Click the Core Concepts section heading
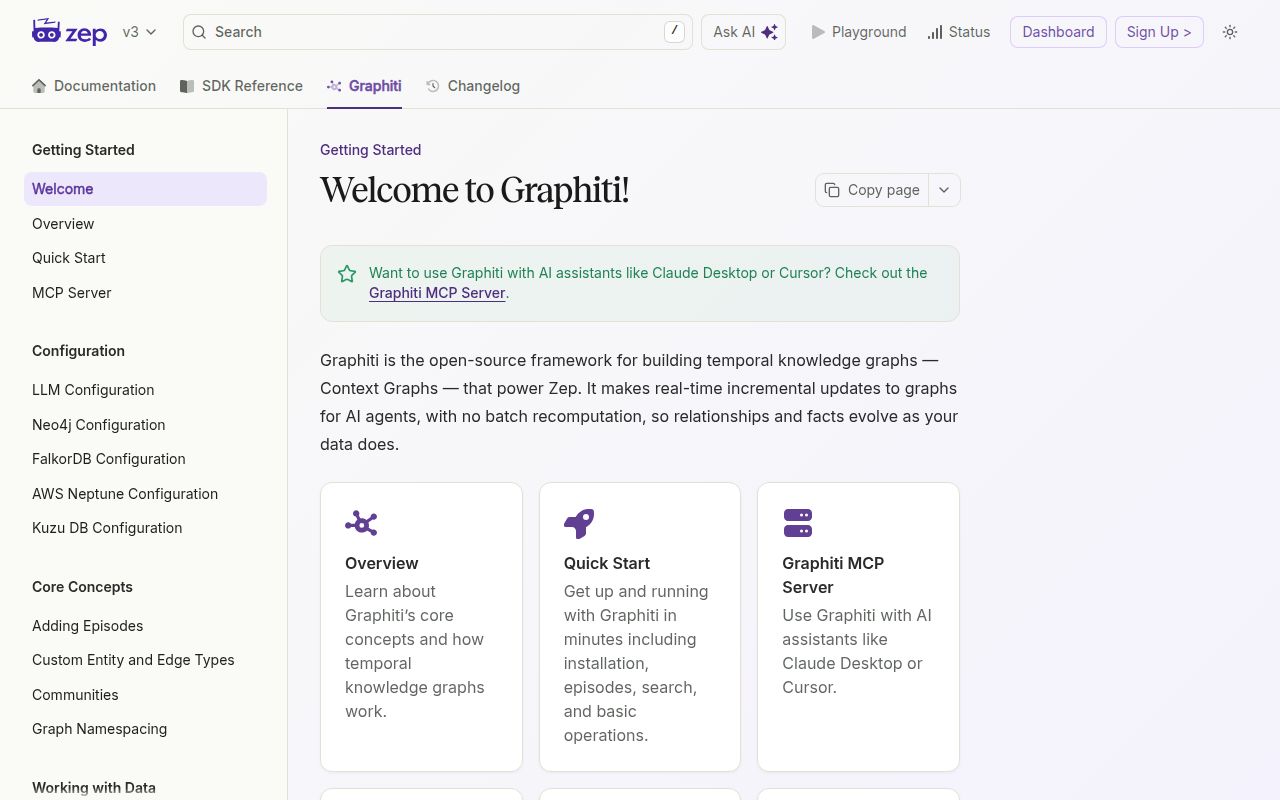 [x=82, y=587]
